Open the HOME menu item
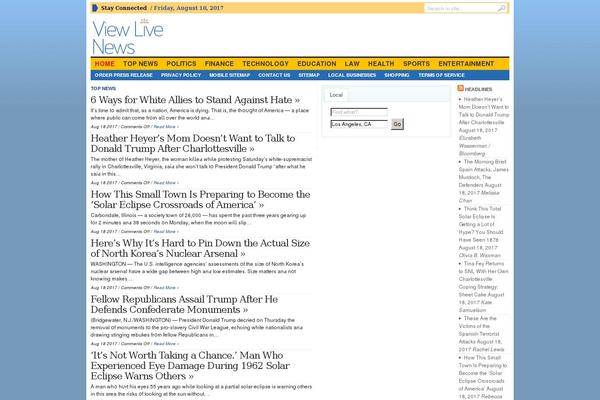600x400 pixels. (x=104, y=64)
